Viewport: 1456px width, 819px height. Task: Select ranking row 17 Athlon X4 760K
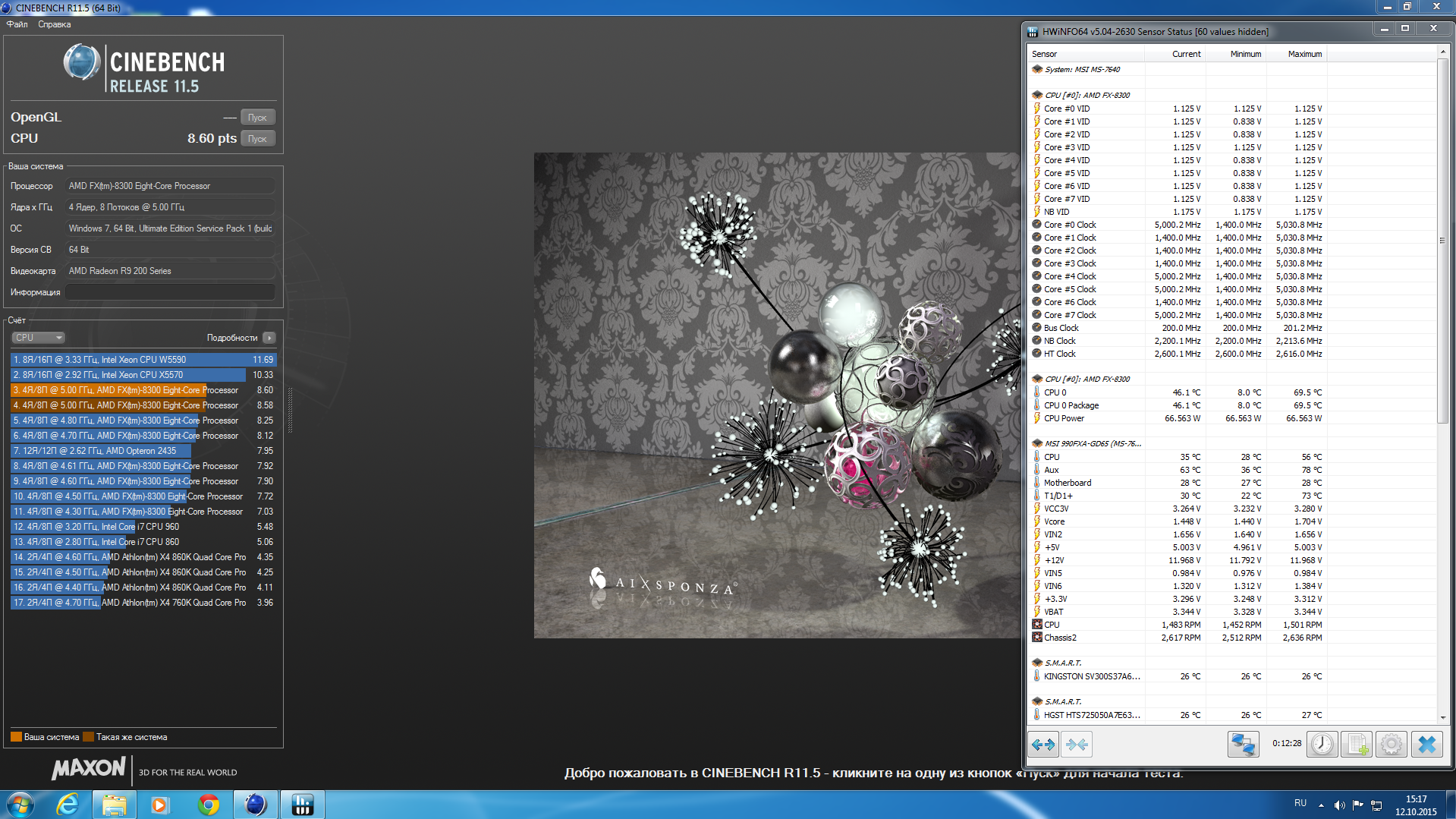pyautogui.click(x=143, y=603)
